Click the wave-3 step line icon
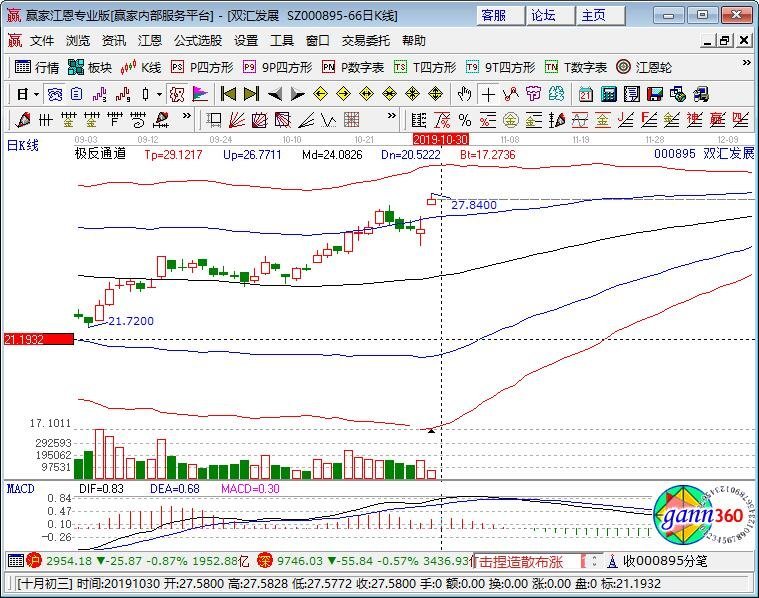Viewport: 759px width, 598px height. tap(100, 94)
